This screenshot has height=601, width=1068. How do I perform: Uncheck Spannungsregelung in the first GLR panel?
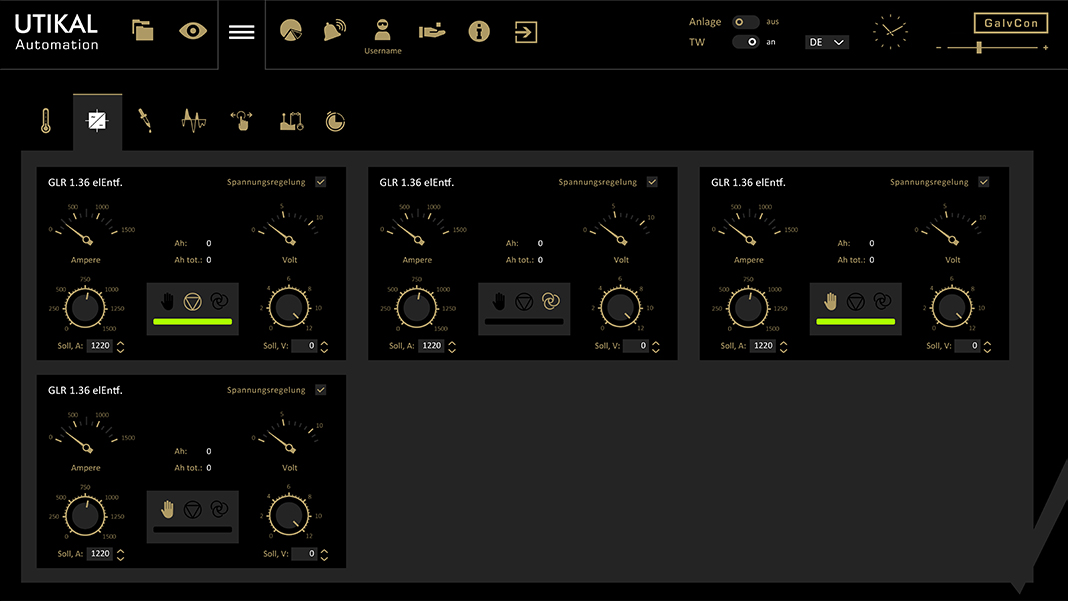(x=321, y=182)
